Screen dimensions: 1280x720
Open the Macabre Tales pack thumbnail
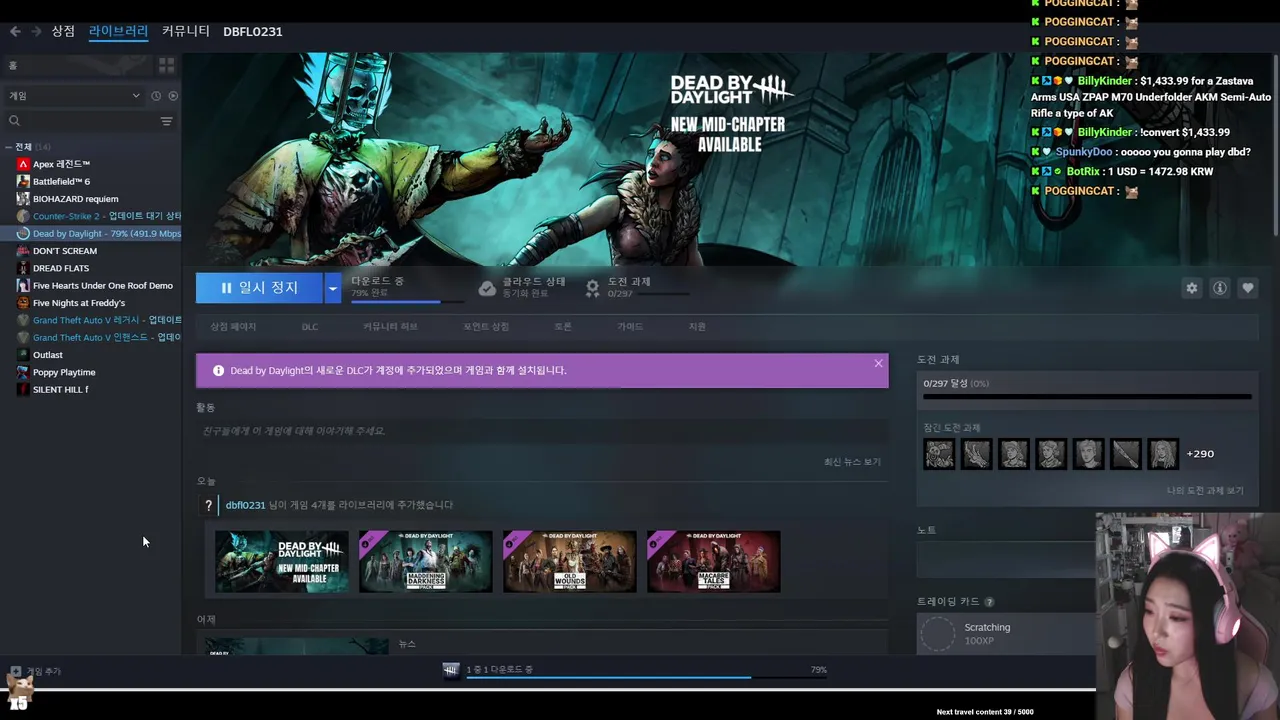tap(713, 562)
